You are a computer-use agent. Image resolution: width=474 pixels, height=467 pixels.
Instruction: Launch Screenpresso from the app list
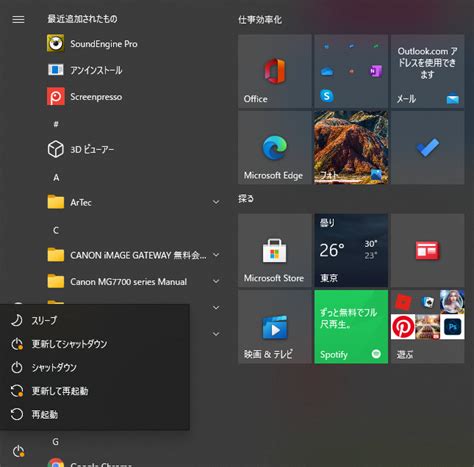pyautogui.click(x=133, y=97)
